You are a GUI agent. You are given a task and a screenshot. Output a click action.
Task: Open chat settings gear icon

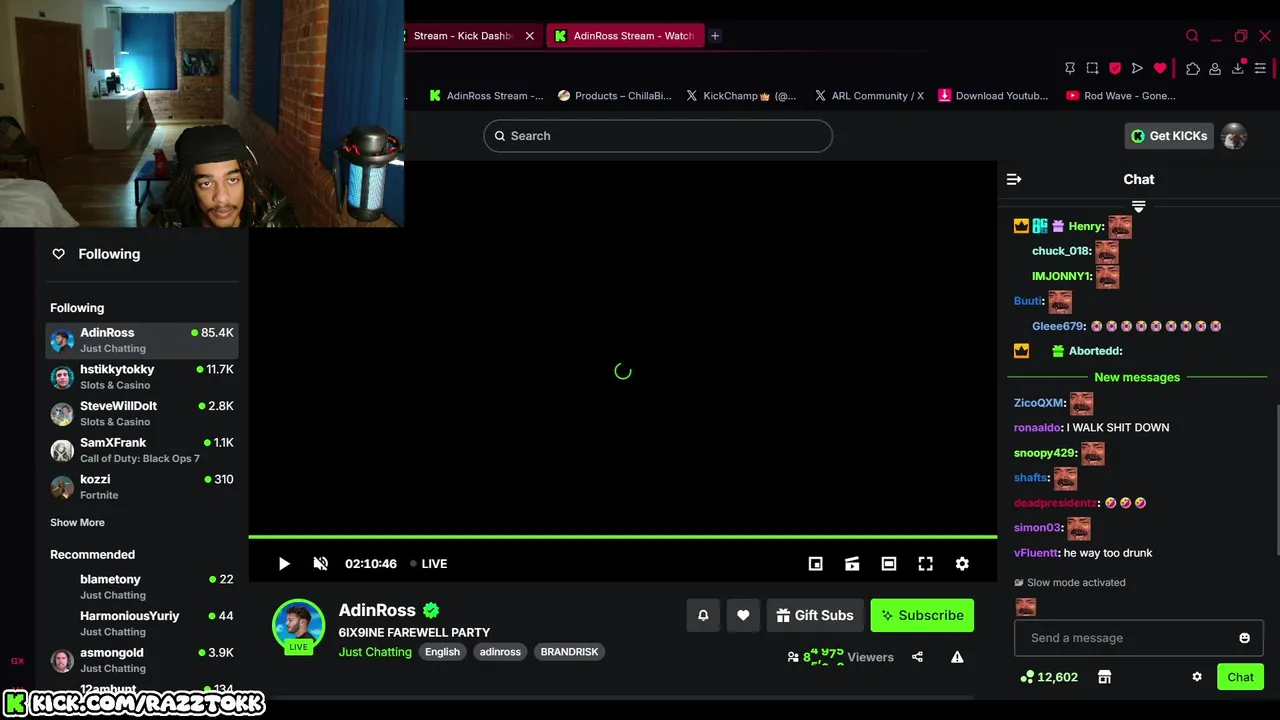tap(1197, 677)
